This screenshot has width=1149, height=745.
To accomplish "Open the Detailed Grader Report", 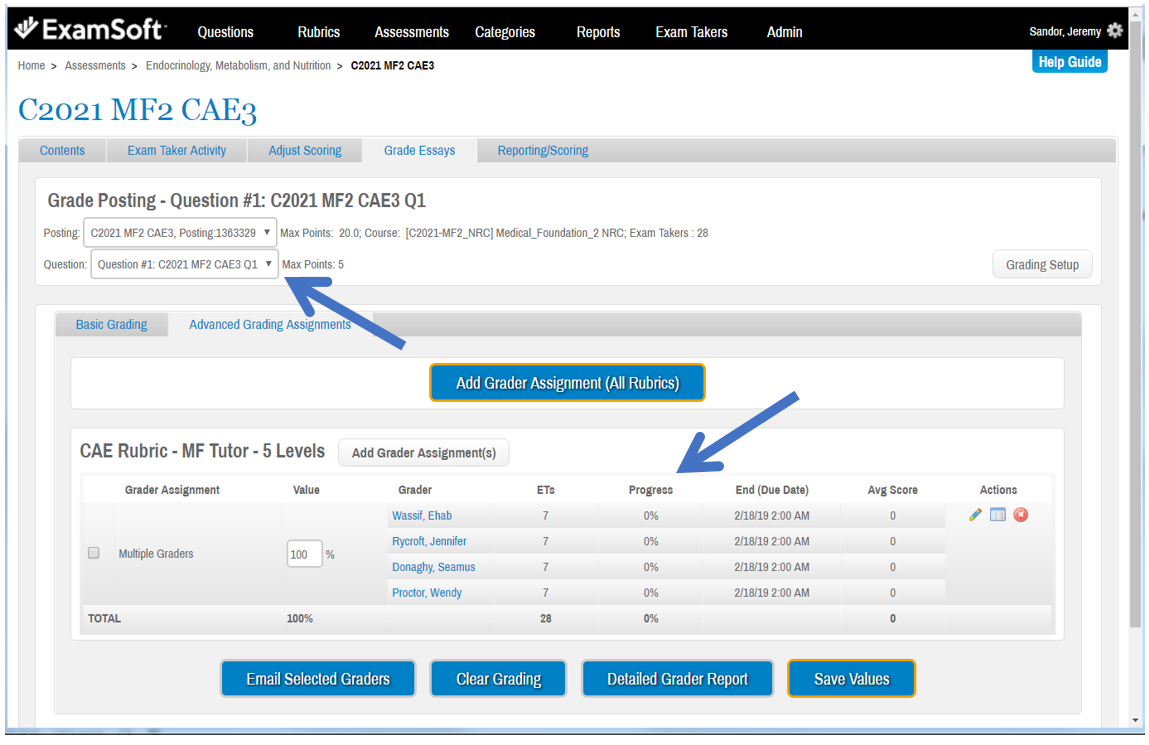I will click(x=677, y=679).
